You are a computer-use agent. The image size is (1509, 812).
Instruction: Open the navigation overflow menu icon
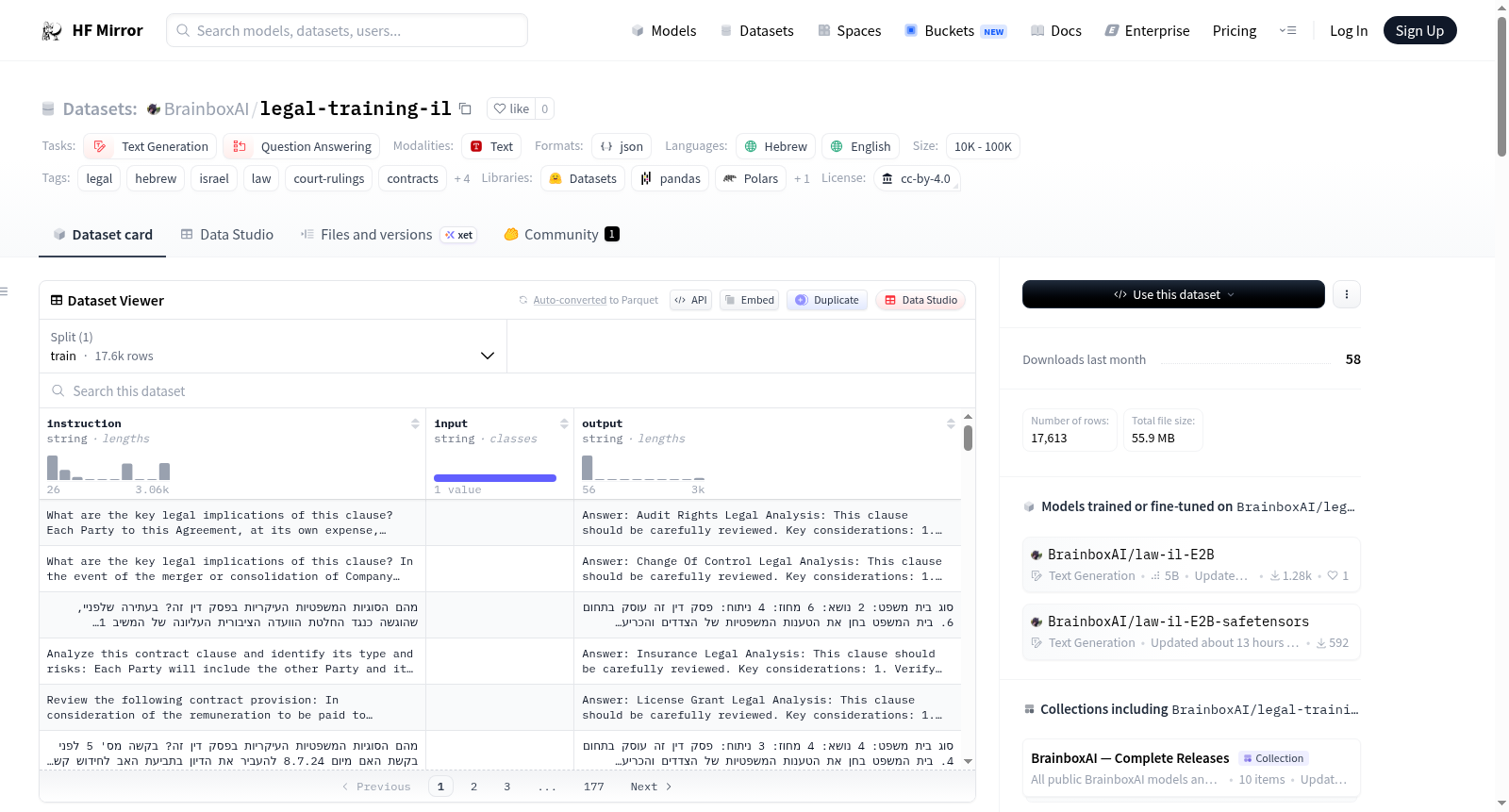(x=1287, y=30)
